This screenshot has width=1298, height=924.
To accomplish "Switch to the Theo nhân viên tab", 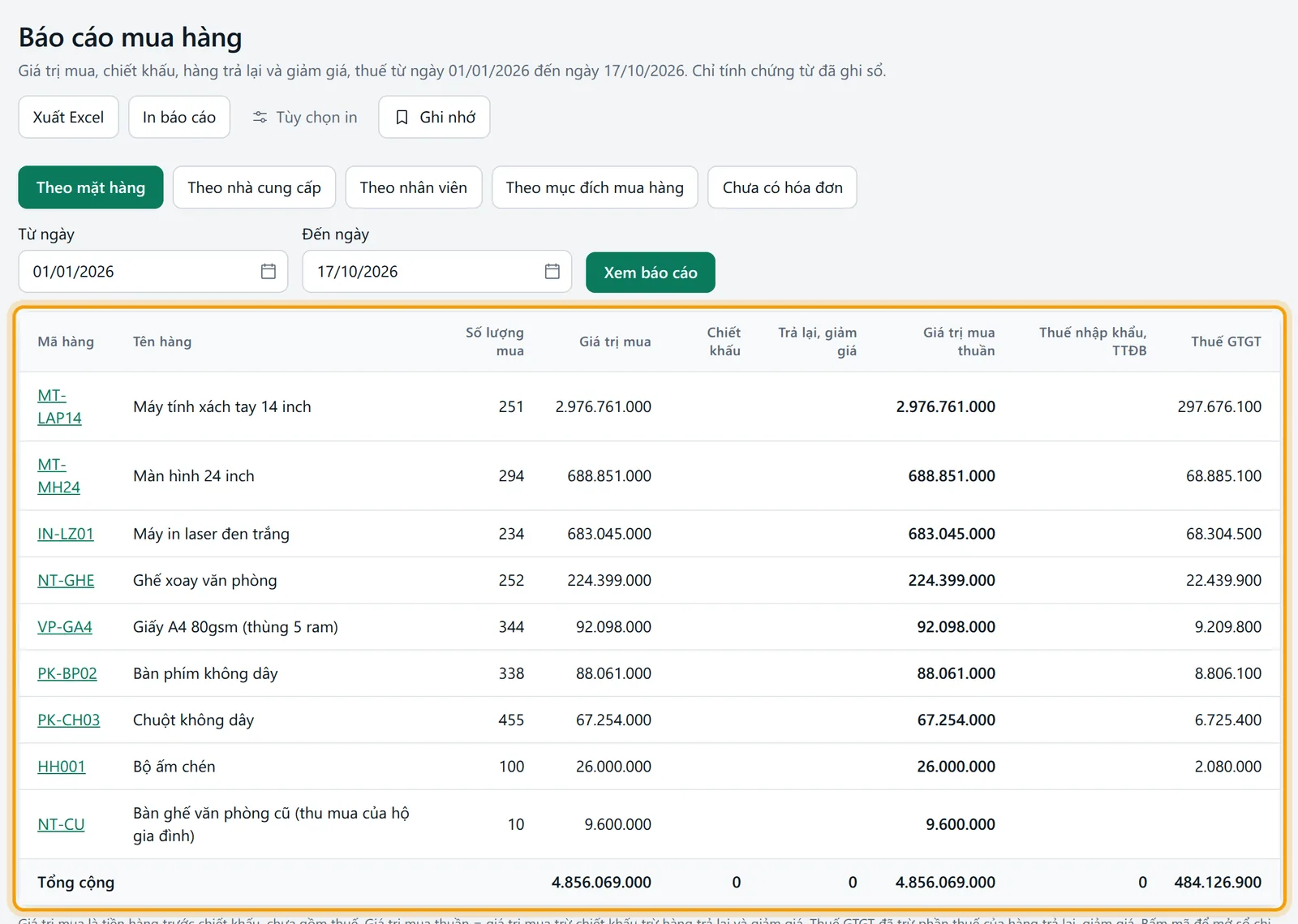I will point(414,187).
